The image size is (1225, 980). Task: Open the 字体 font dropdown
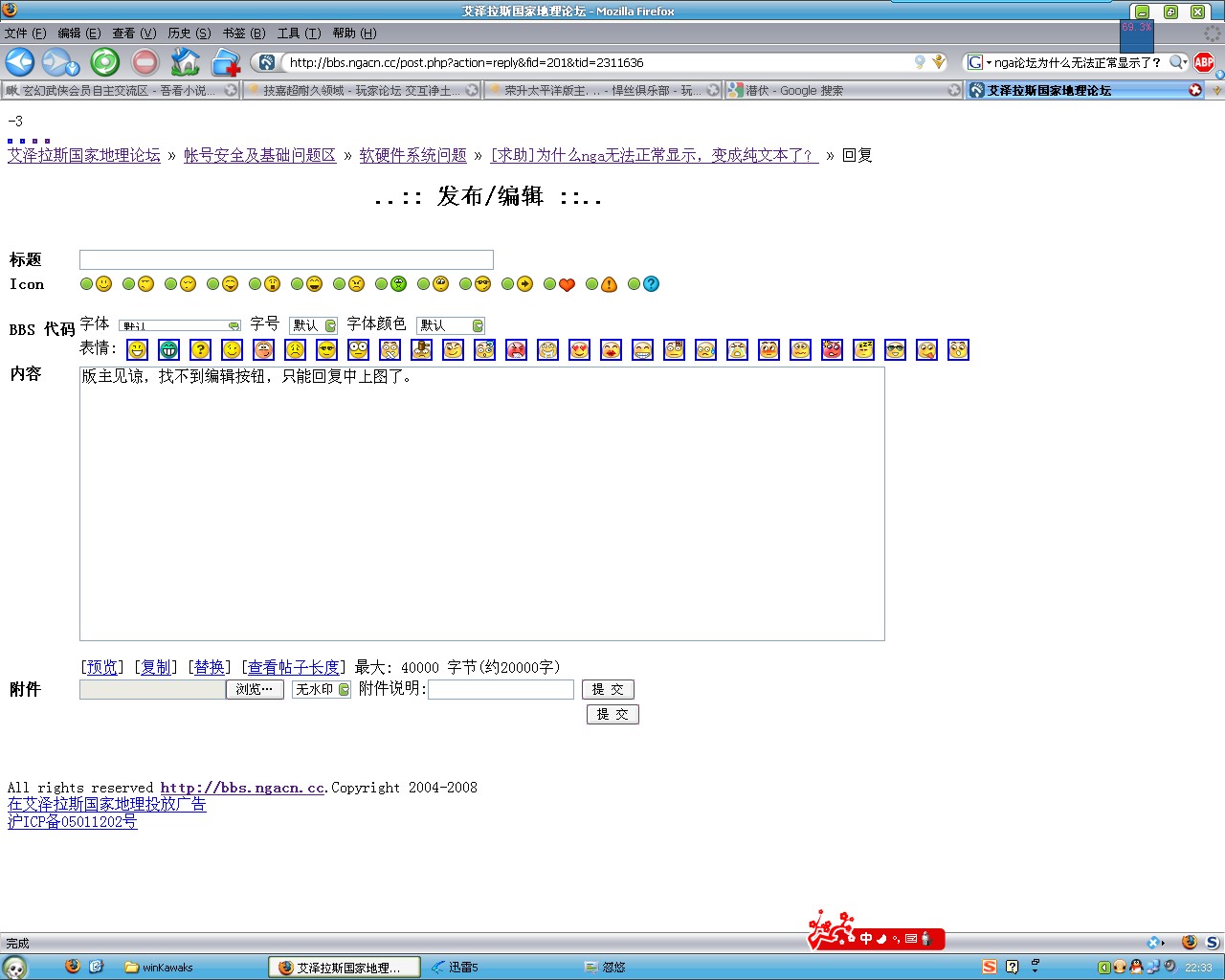pyautogui.click(x=180, y=325)
